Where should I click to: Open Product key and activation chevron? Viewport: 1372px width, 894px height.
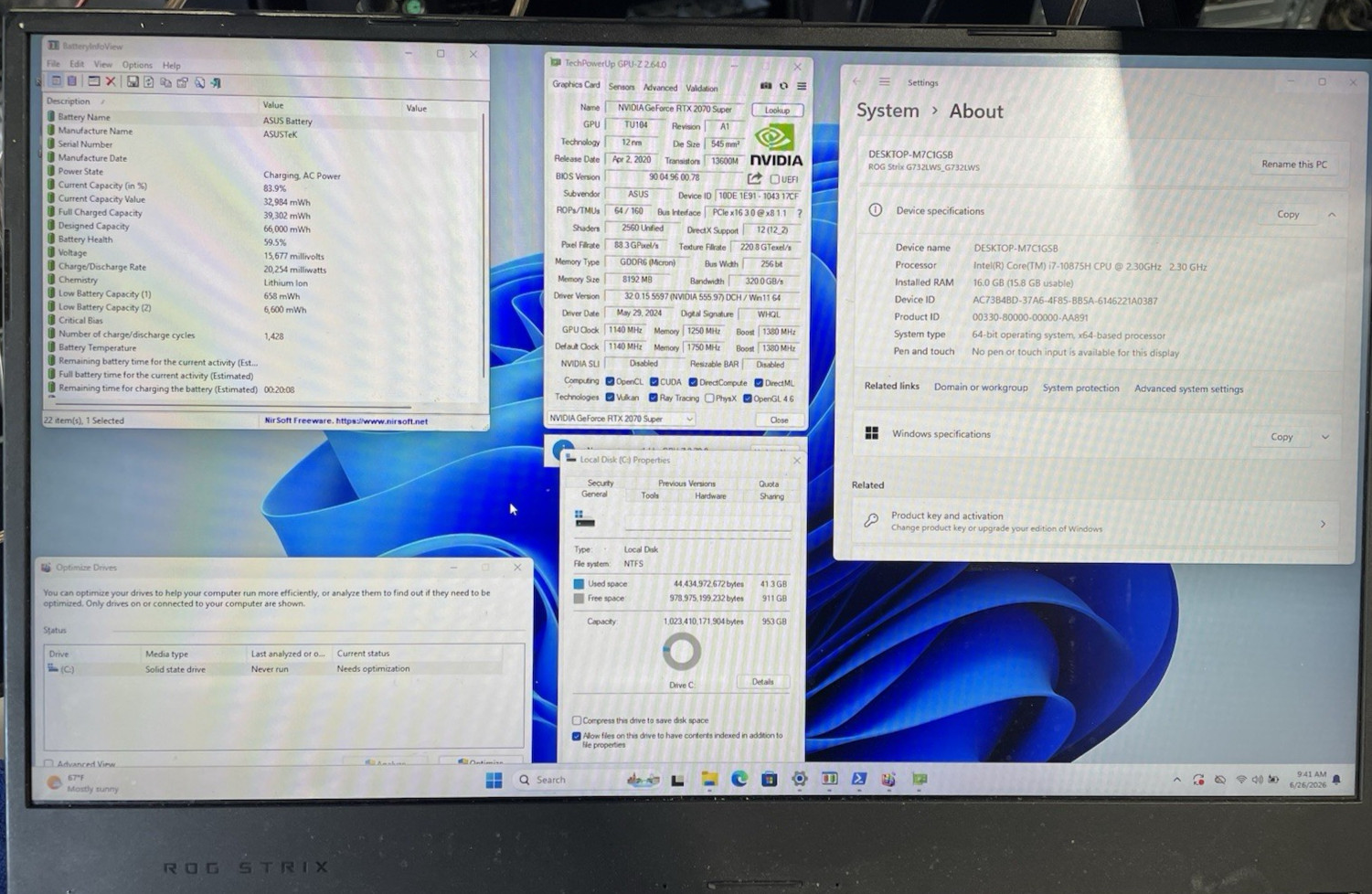click(1323, 524)
